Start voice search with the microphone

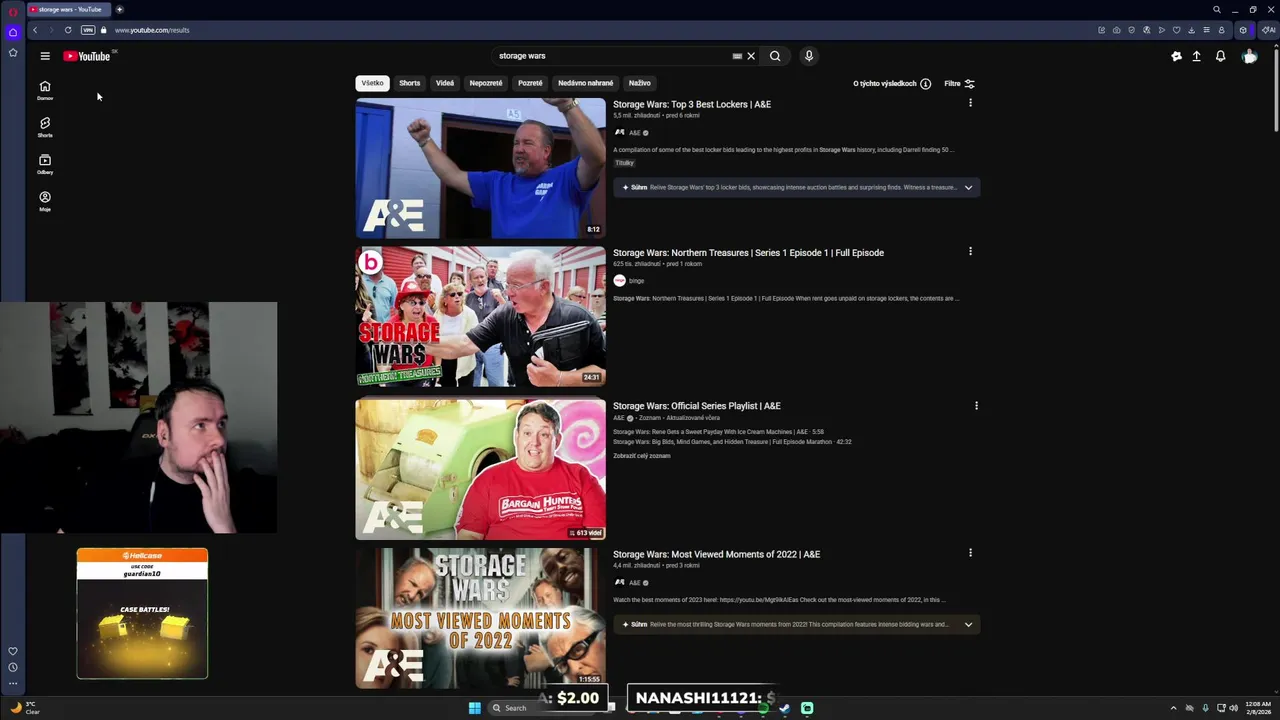809,56
